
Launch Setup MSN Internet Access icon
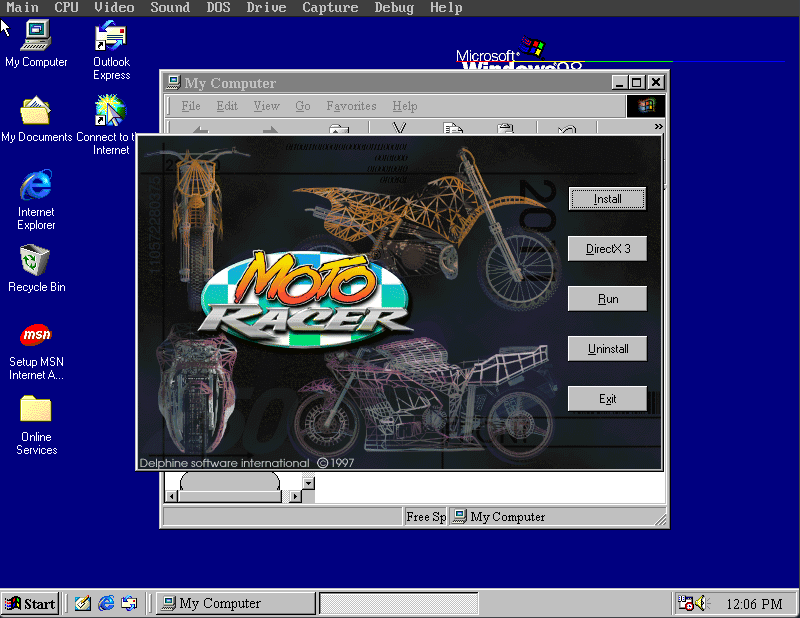[x=36, y=352]
